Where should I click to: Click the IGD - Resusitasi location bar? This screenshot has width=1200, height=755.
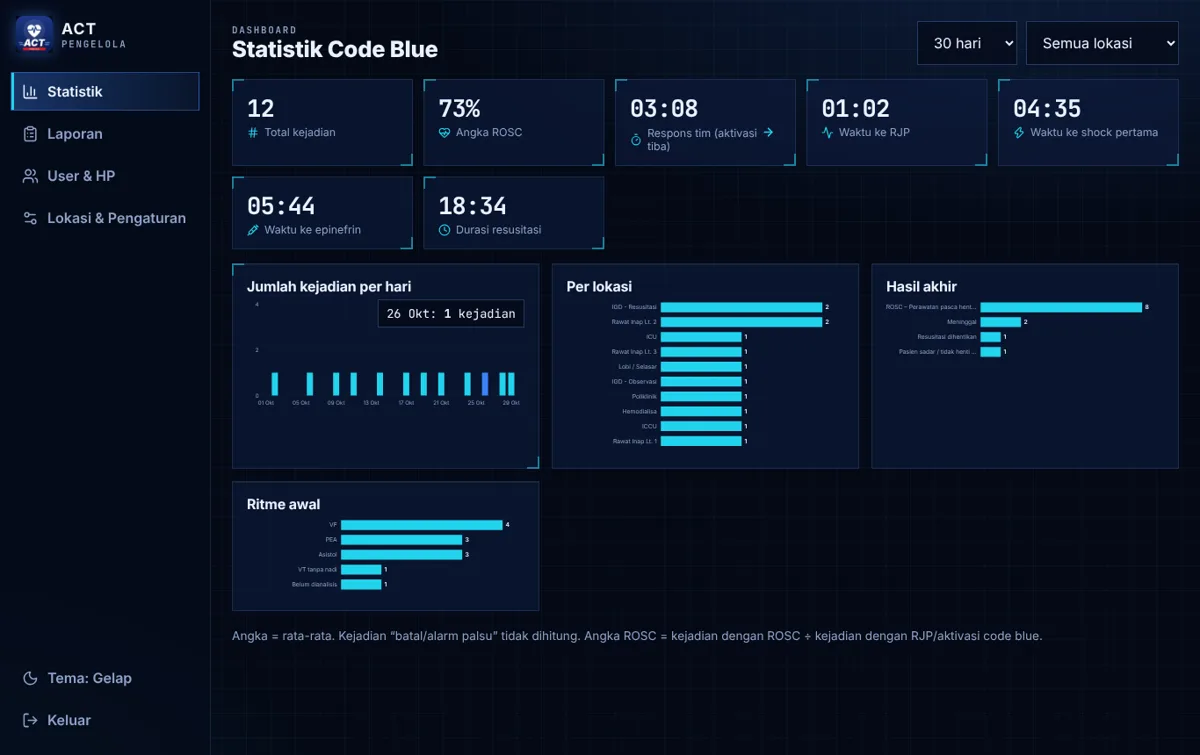[x=741, y=307]
